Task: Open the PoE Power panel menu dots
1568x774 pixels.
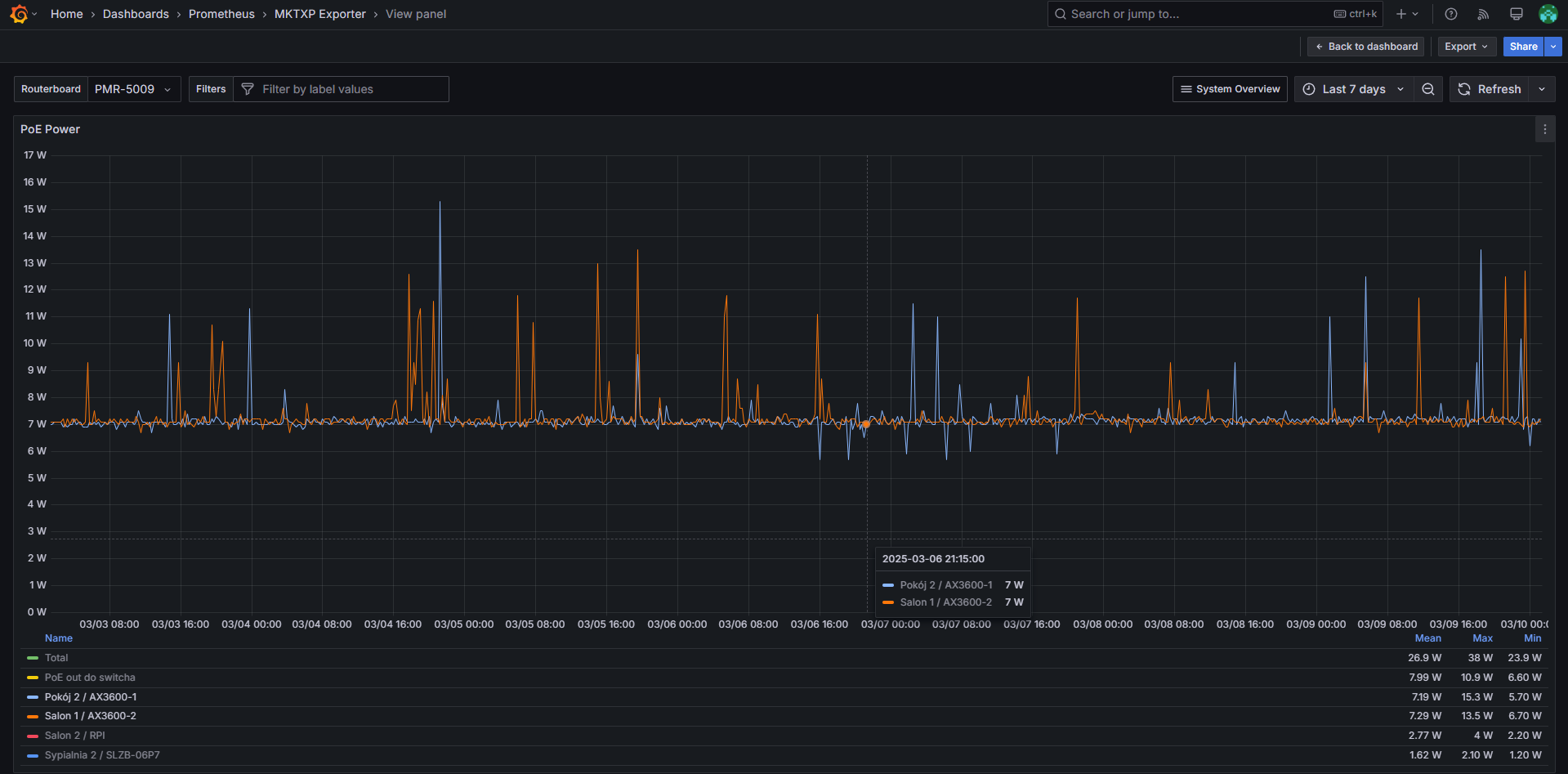Action: [x=1544, y=129]
